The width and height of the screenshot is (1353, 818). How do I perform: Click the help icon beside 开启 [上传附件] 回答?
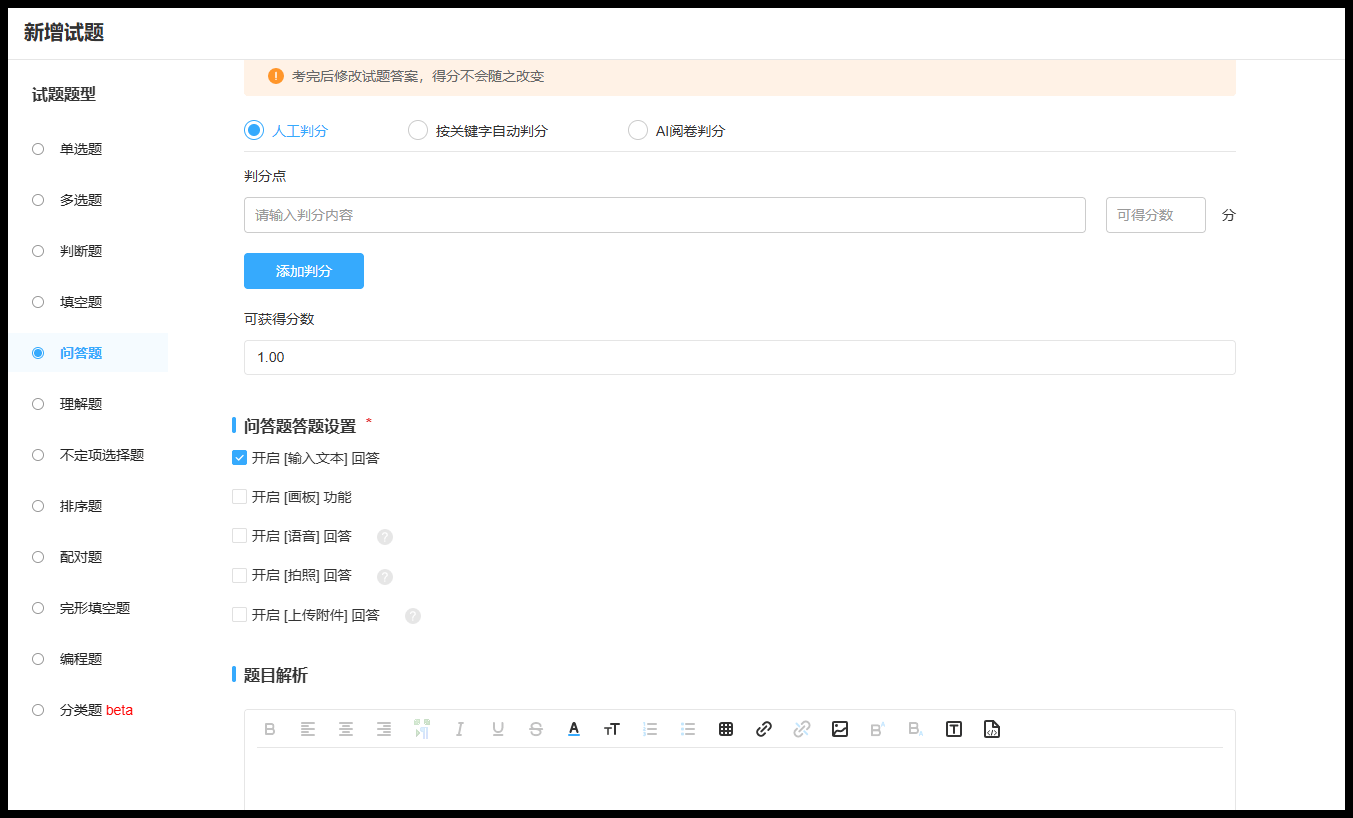click(413, 616)
